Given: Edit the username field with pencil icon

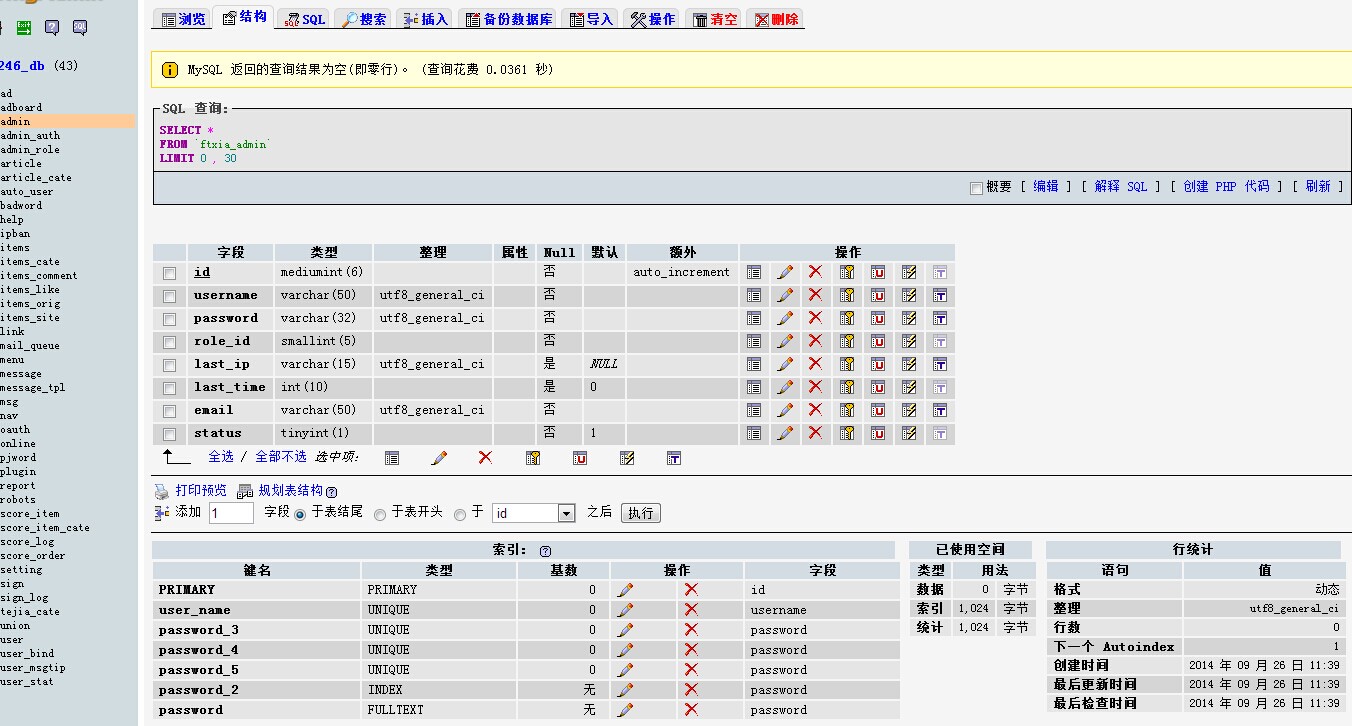Looking at the screenshot, I should point(785,295).
